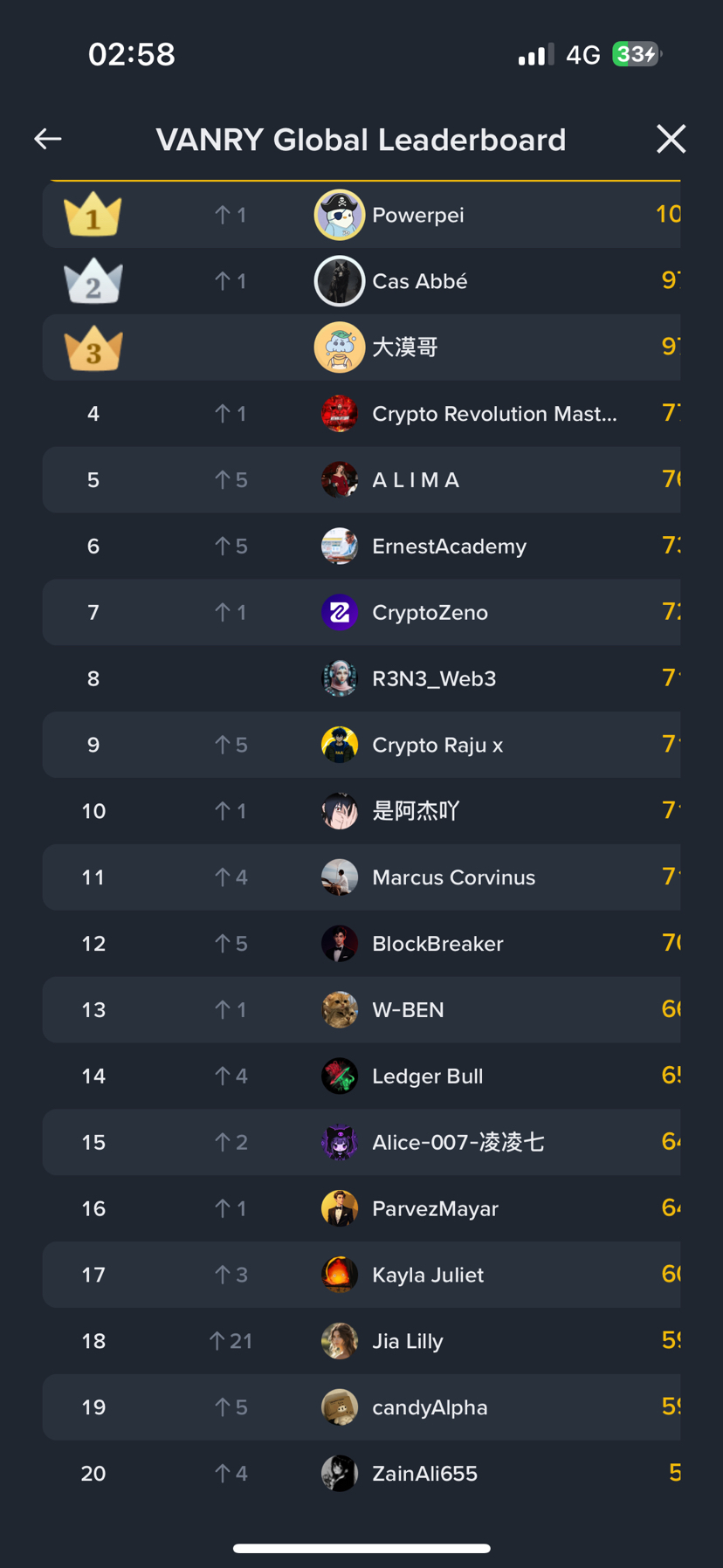The width and height of the screenshot is (723, 1568).
Task: Tap the back arrow icon
Action: 48,139
